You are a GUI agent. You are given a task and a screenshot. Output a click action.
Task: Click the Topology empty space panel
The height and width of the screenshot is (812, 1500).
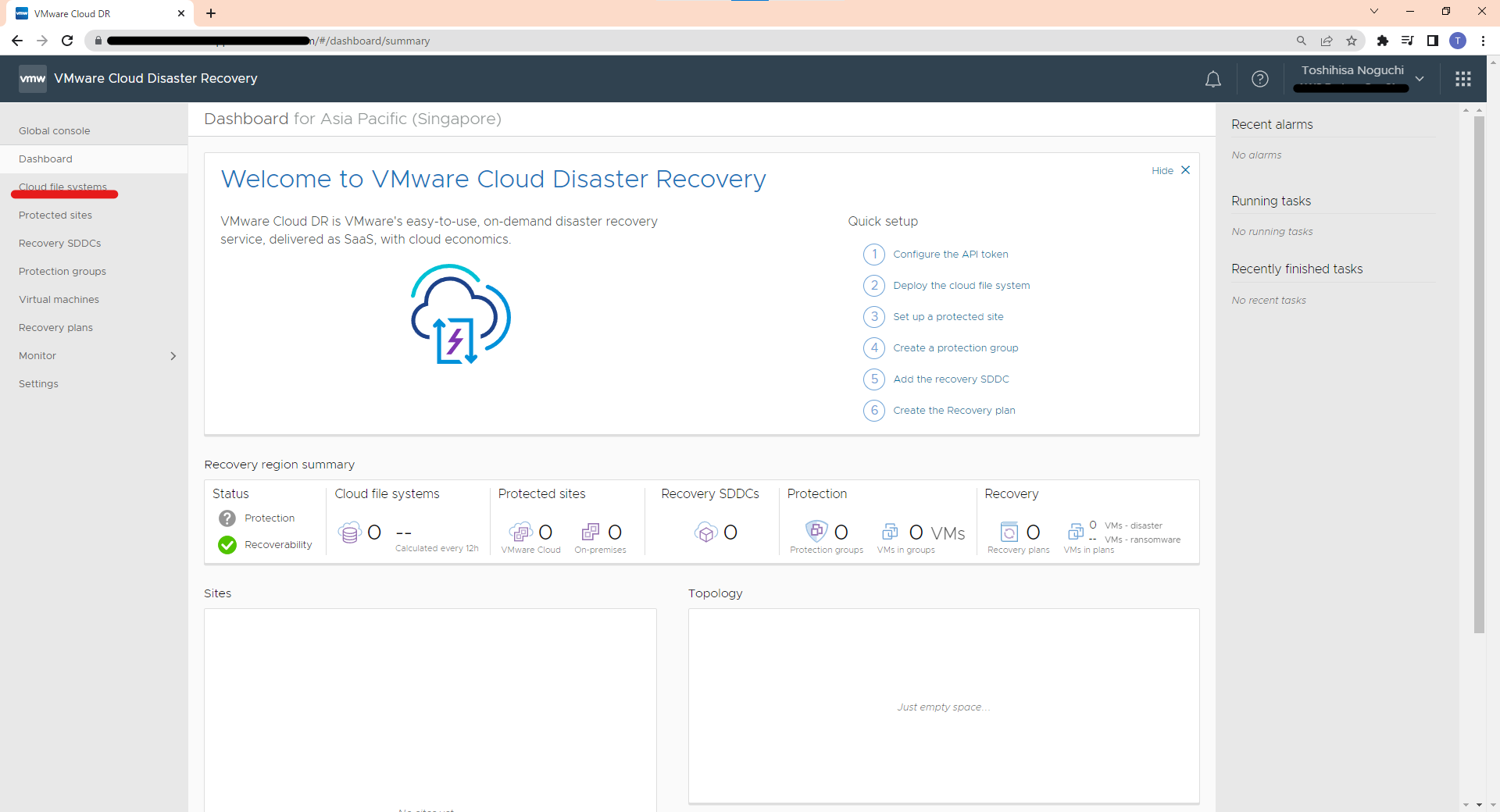944,706
